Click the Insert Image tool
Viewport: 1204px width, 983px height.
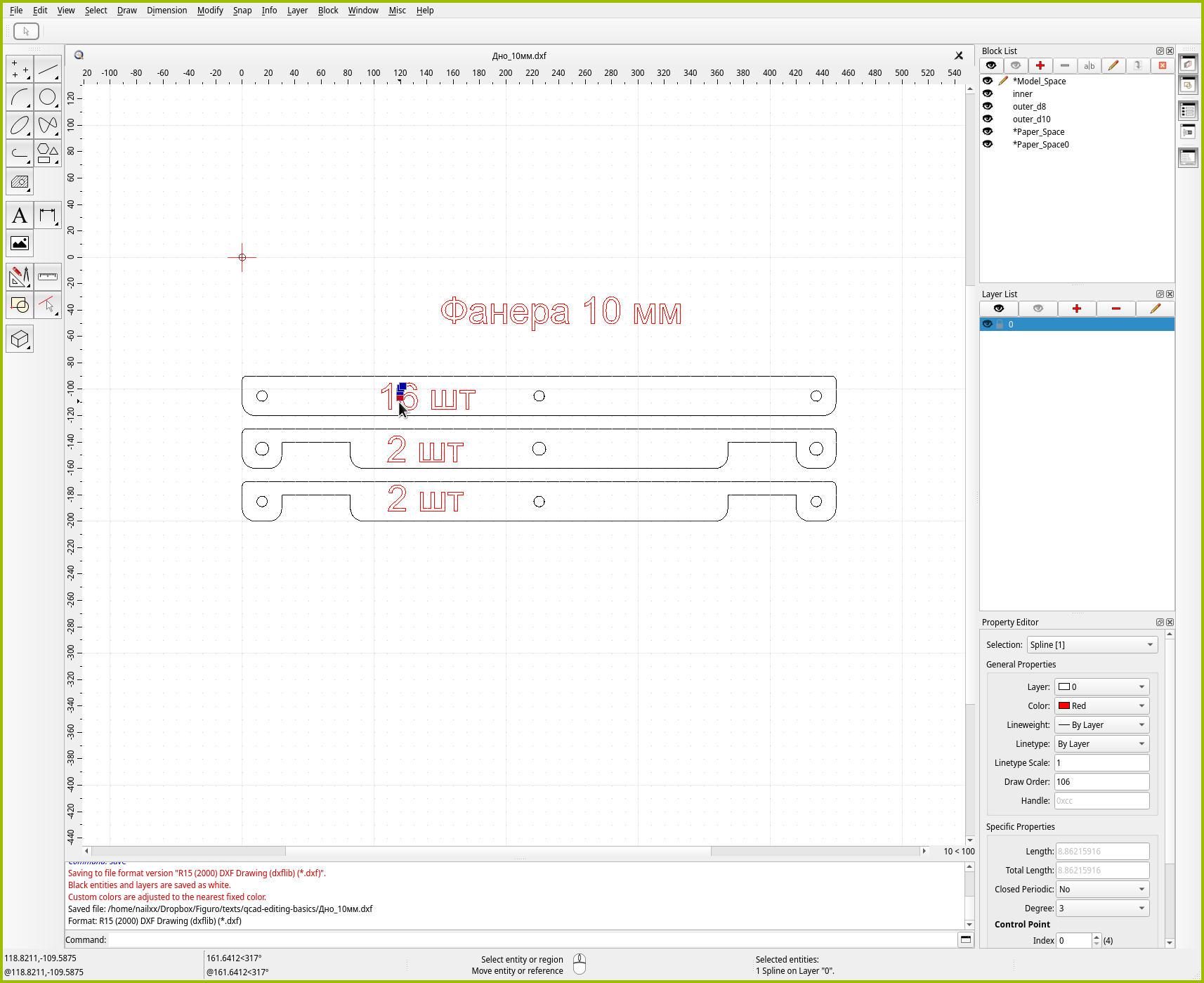20,244
